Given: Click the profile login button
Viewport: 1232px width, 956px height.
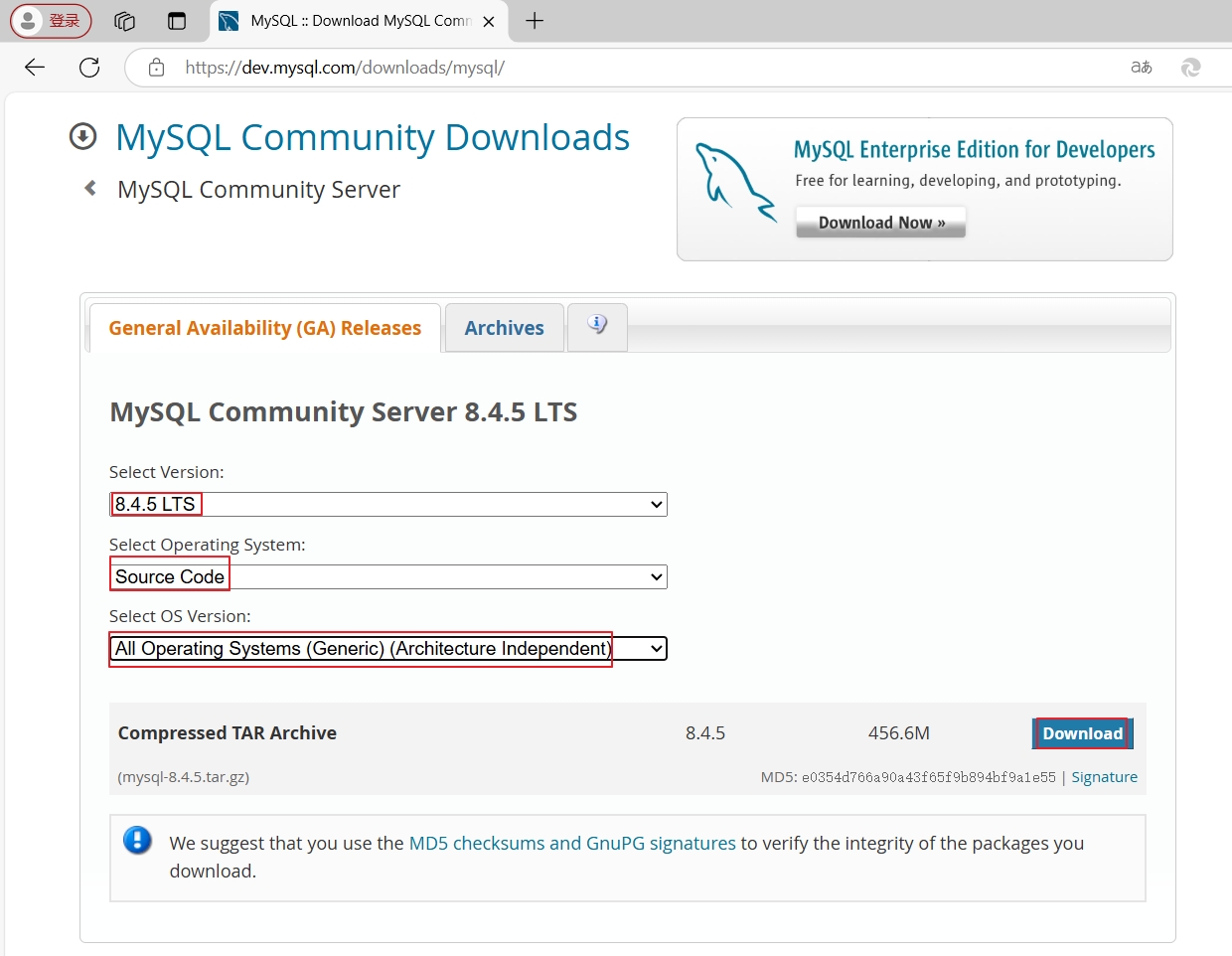Looking at the screenshot, I should pos(51,21).
